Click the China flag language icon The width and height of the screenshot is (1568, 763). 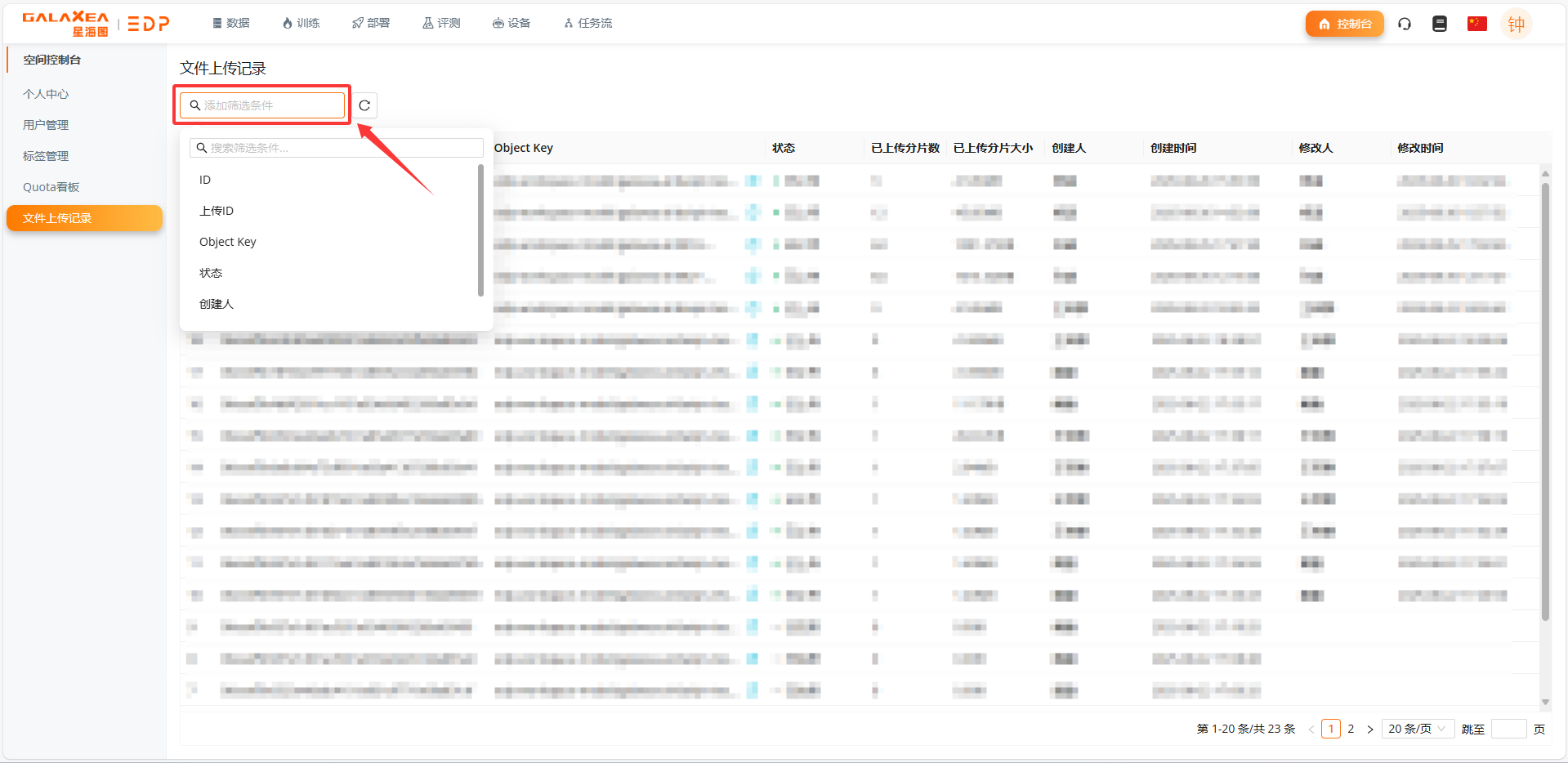1476,24
